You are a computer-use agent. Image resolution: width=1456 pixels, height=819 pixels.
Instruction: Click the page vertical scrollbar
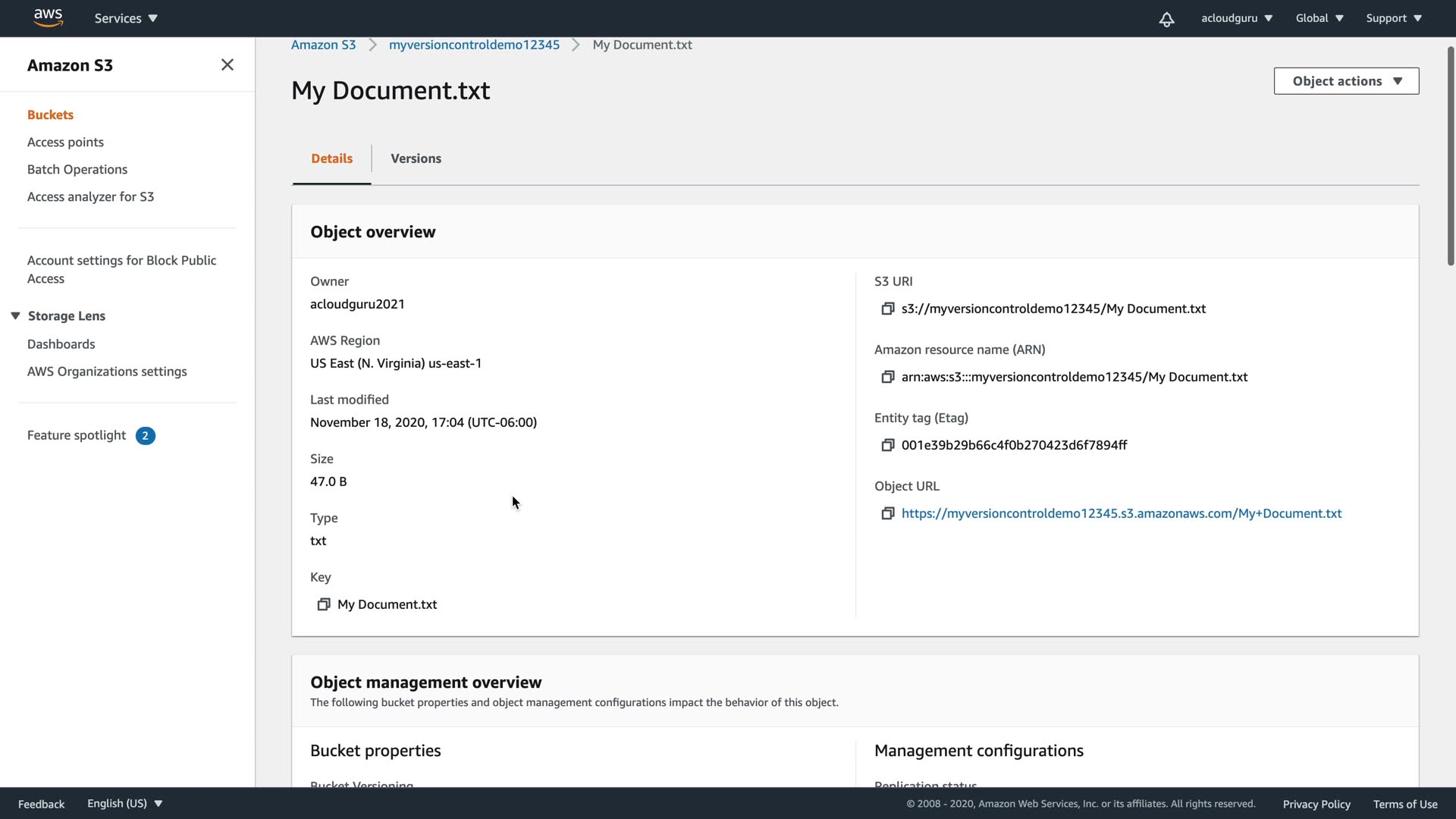click(1450, 155)
